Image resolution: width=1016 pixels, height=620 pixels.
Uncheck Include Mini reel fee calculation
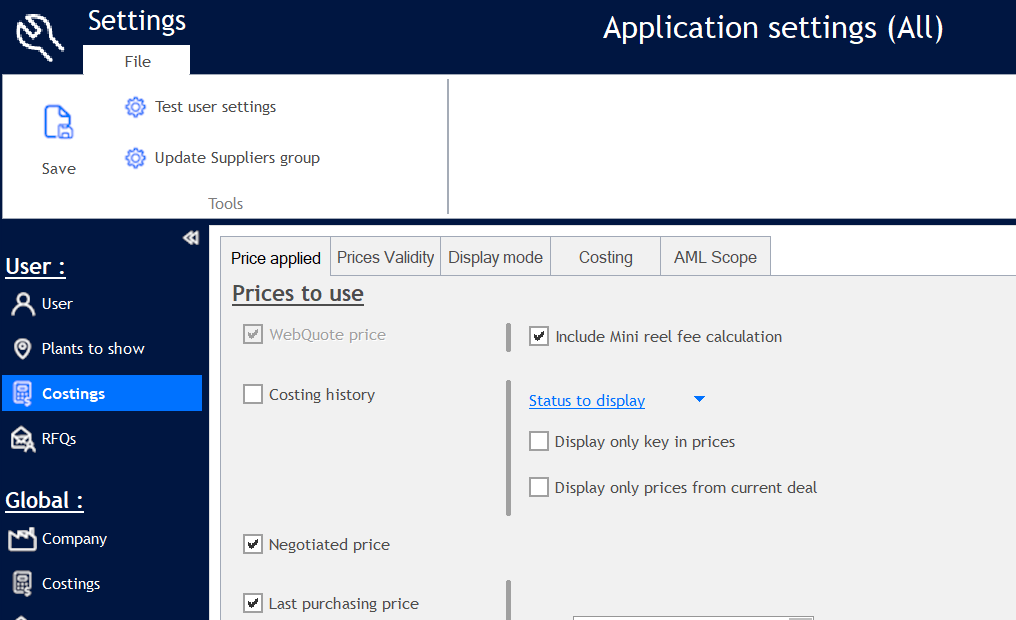(x=539, y=337)
